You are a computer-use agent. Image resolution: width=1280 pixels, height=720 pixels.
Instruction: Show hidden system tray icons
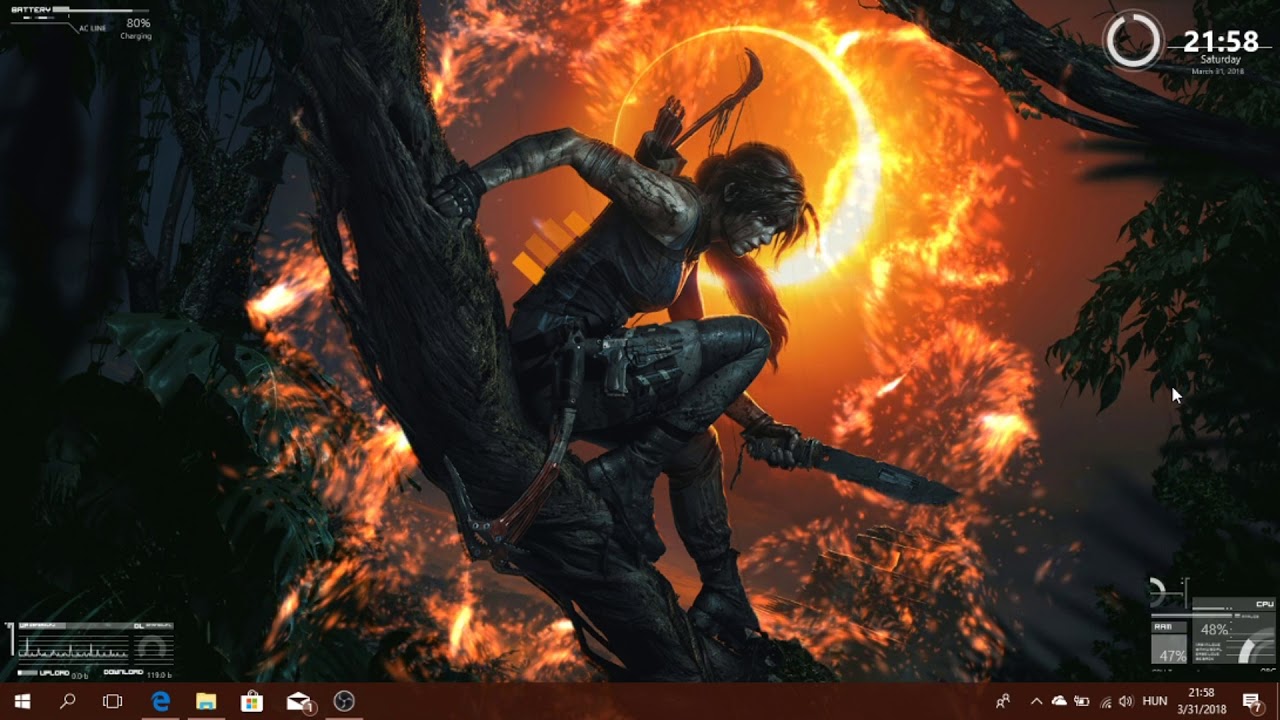[x=1036, y=701]
